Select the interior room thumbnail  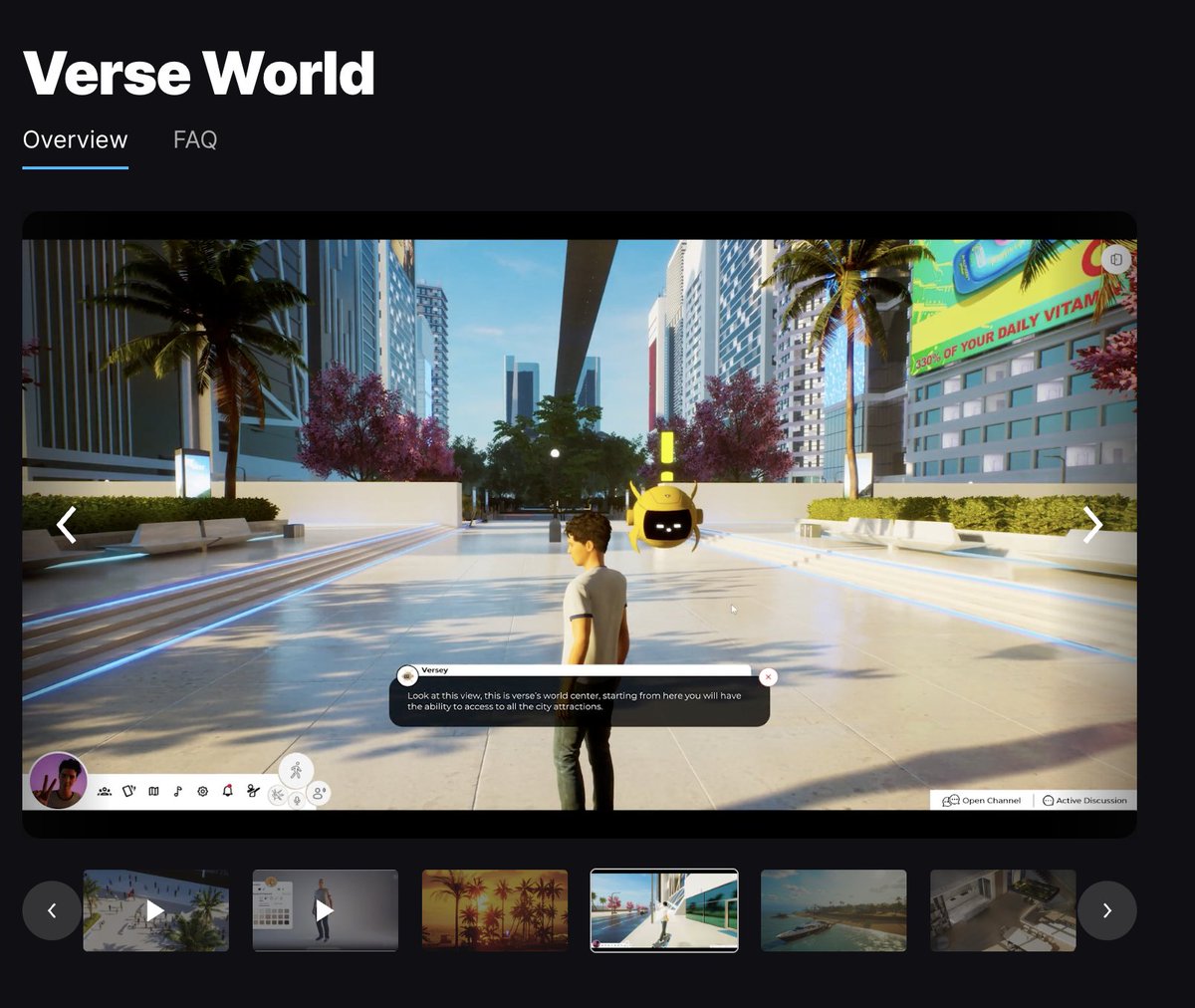point(1003,910)
